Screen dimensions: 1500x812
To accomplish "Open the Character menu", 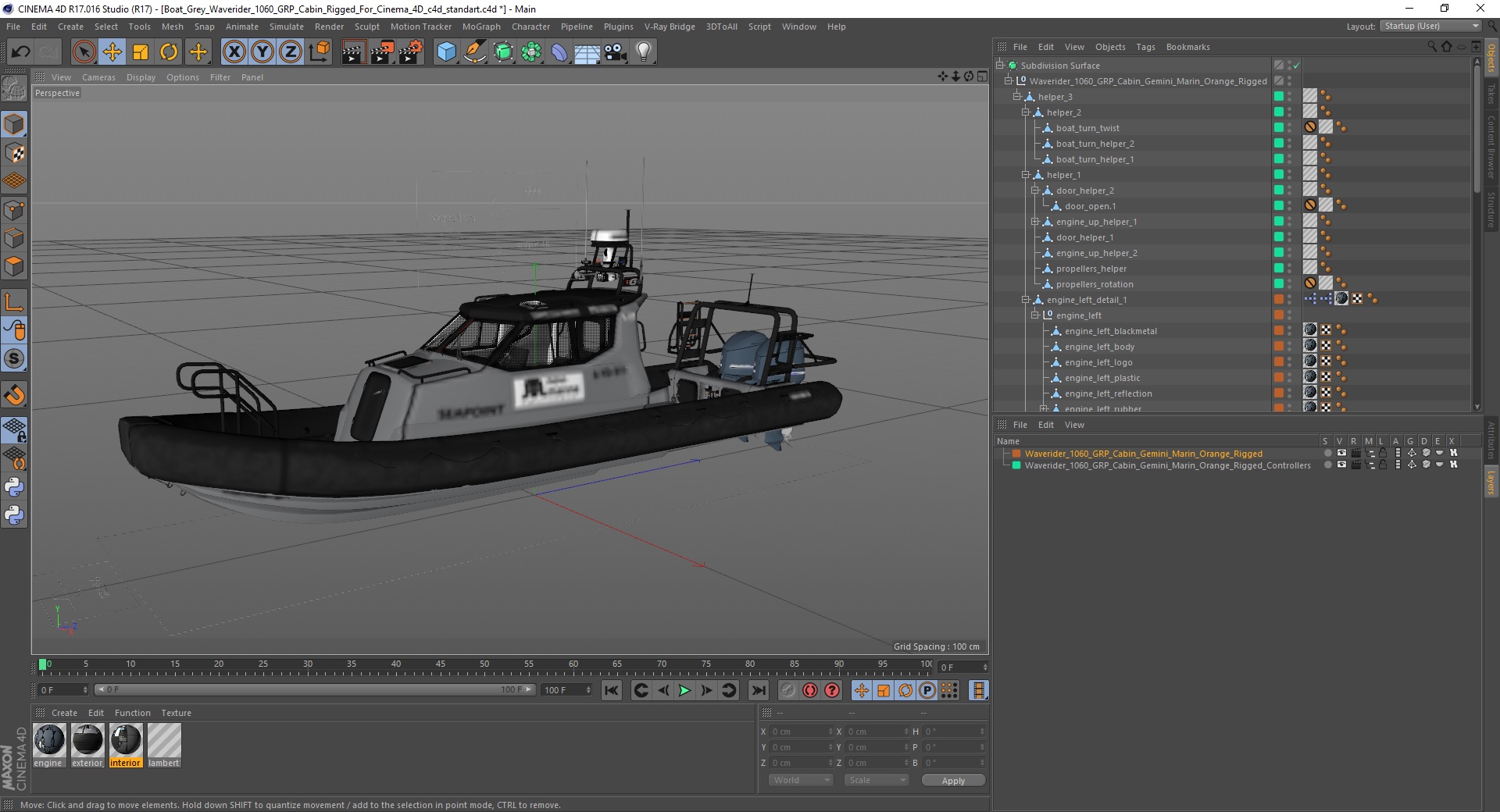I will pyautogui.click(x=531, y=27).
